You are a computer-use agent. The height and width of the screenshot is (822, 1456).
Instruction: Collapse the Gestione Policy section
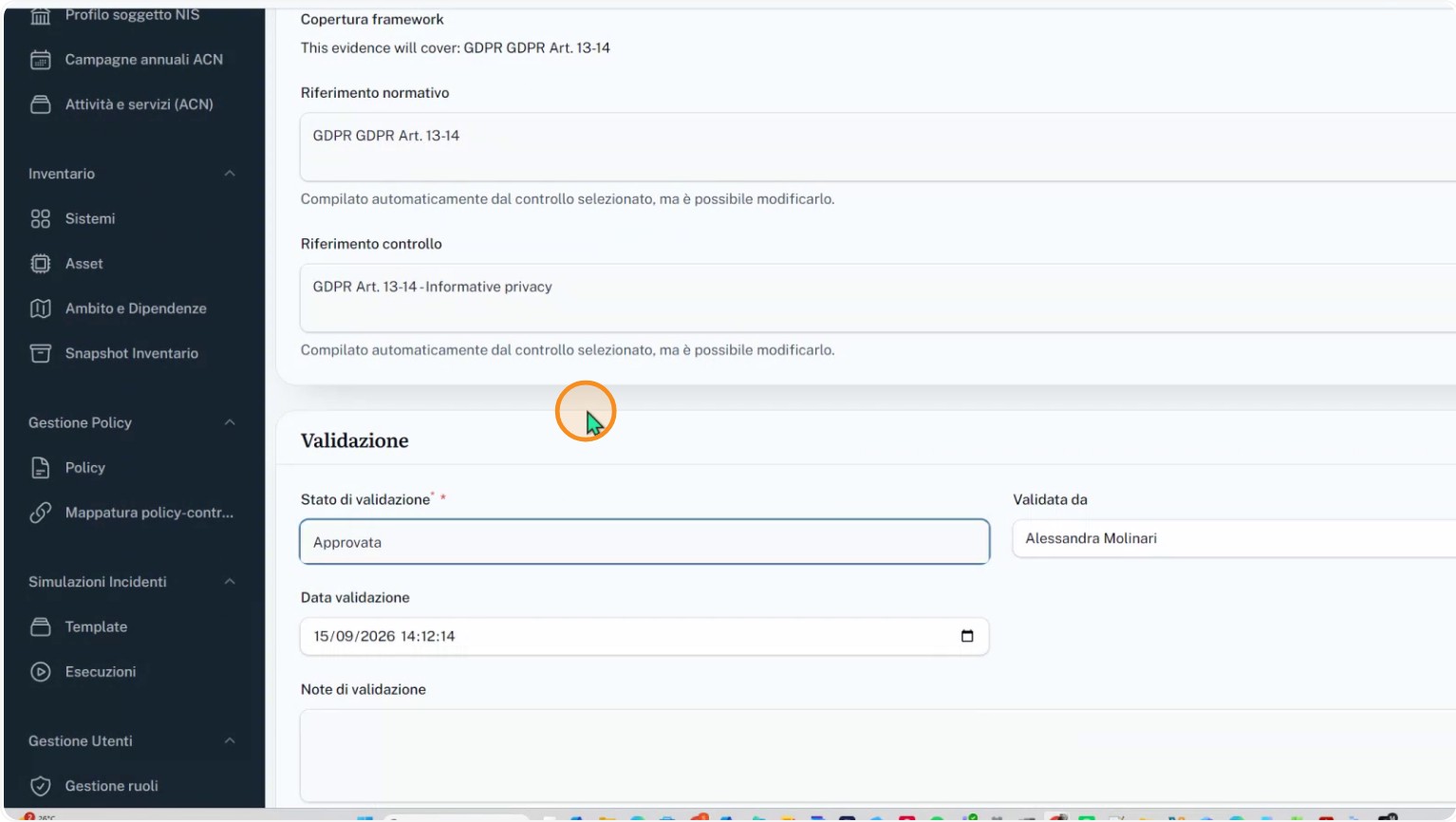[x=230, y=422]
